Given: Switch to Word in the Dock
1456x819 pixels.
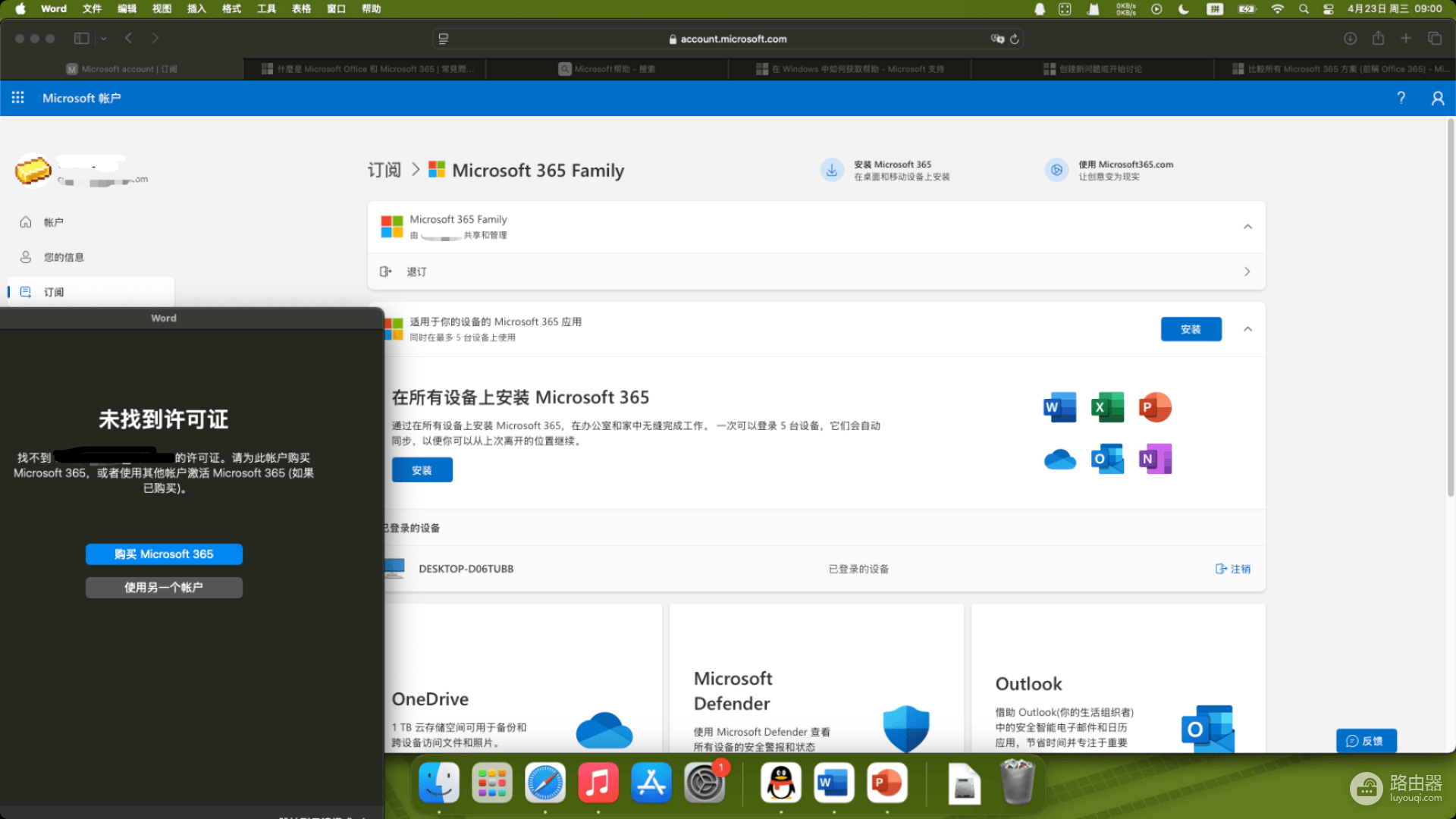Looking at the screenshot, I should pyautogui.click(x=834, y=783).
